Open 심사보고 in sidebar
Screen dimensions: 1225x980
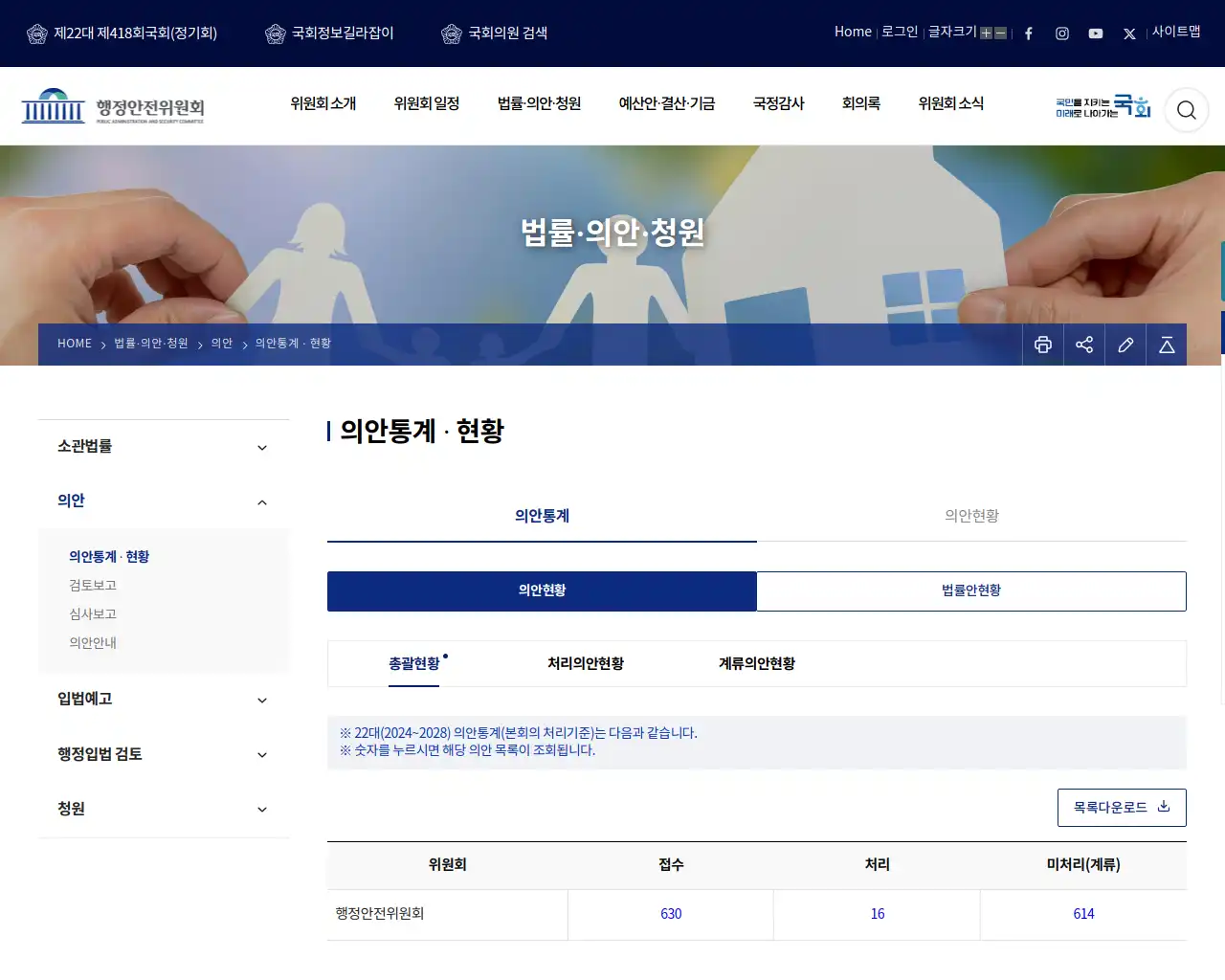(x=93, y=614)
